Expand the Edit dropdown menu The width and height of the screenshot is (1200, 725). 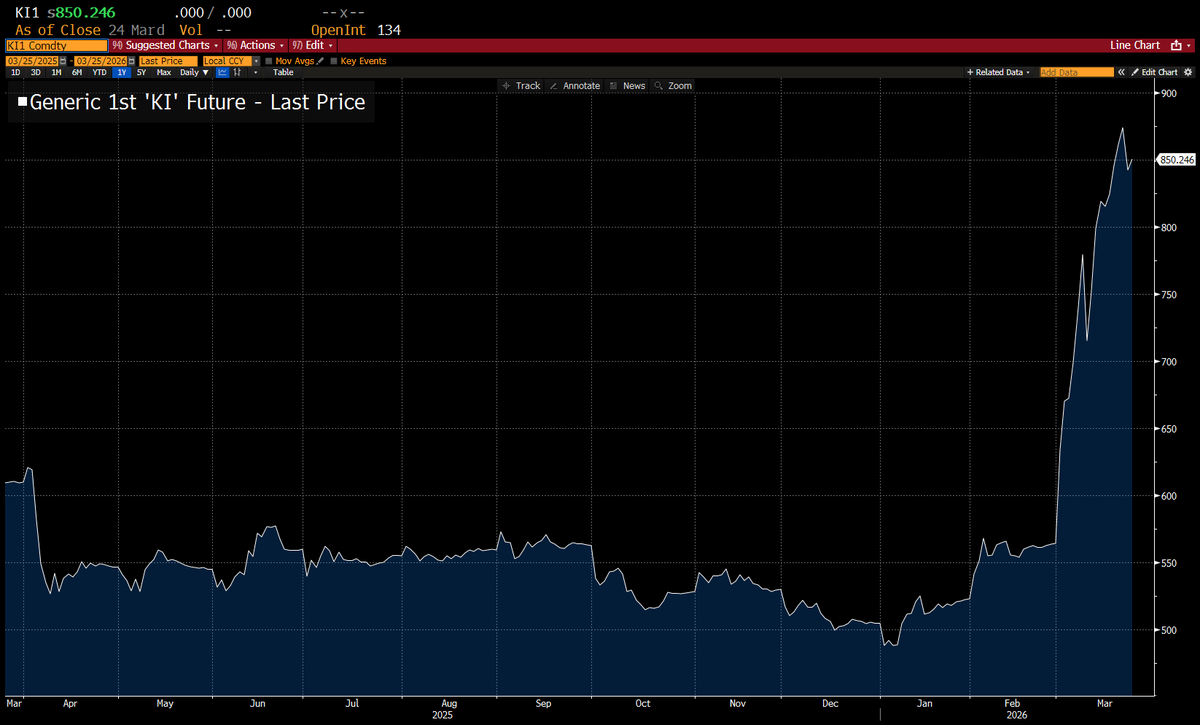pos(313,45)
